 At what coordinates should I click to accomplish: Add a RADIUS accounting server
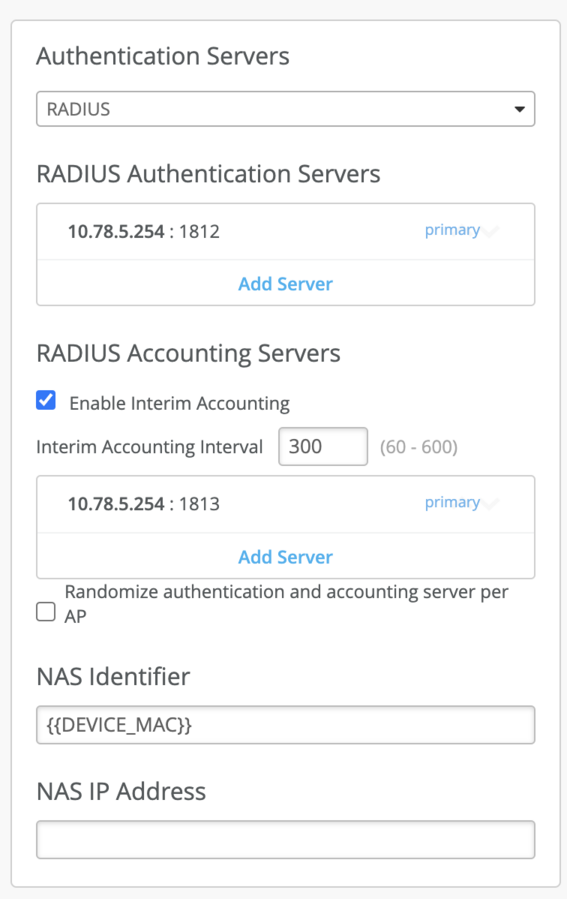pyautogui.click(x=286, y=557)
